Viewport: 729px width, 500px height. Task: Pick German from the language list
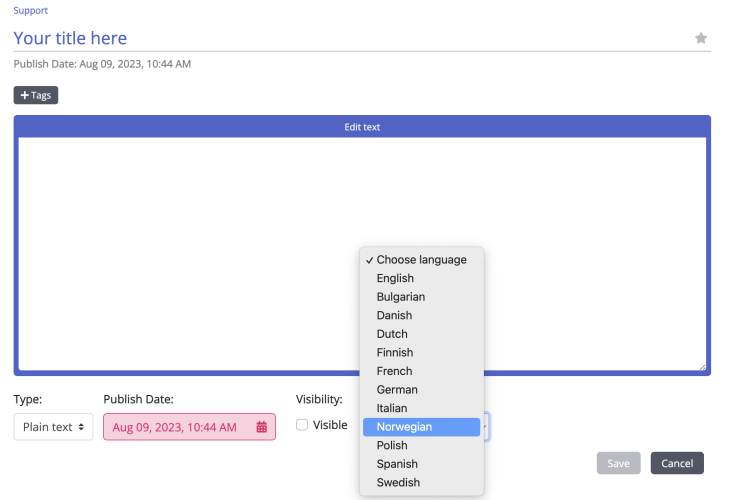[x=397, y=390]
